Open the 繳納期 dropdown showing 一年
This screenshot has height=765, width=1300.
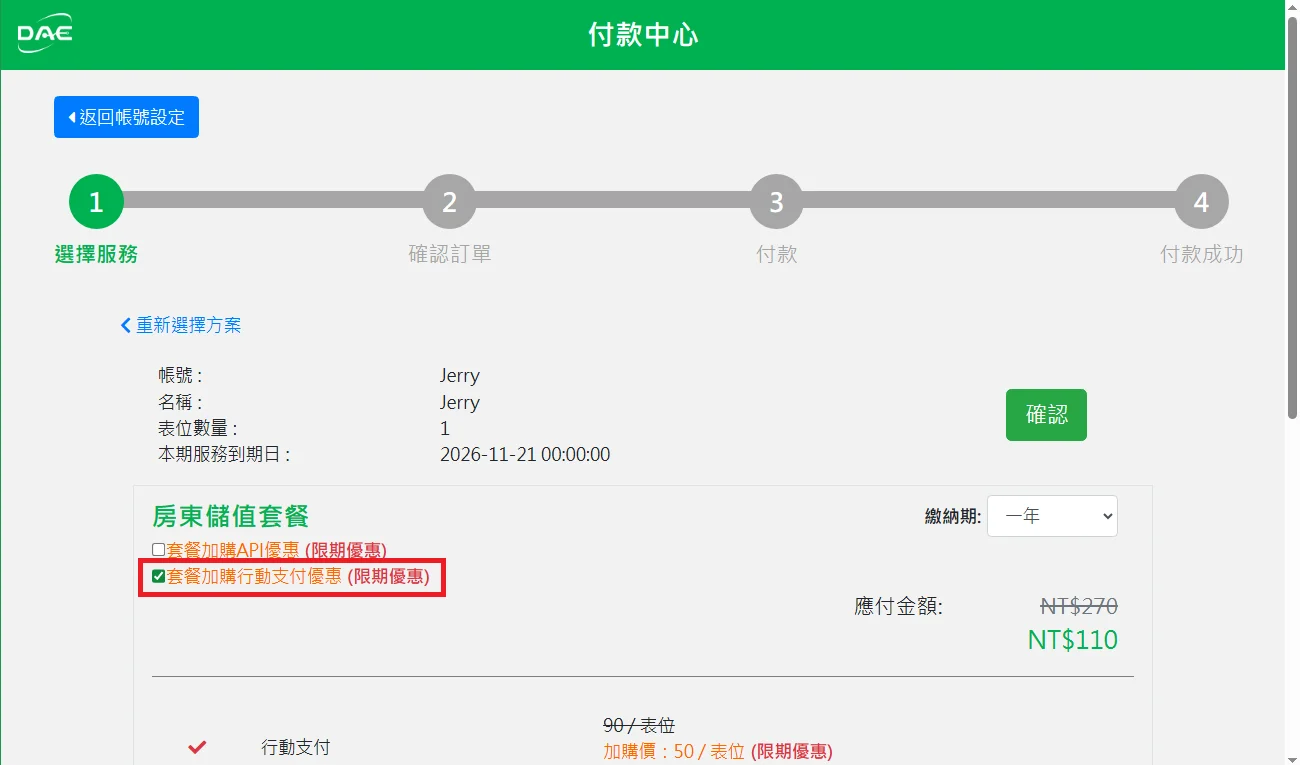click(1052, 516)
